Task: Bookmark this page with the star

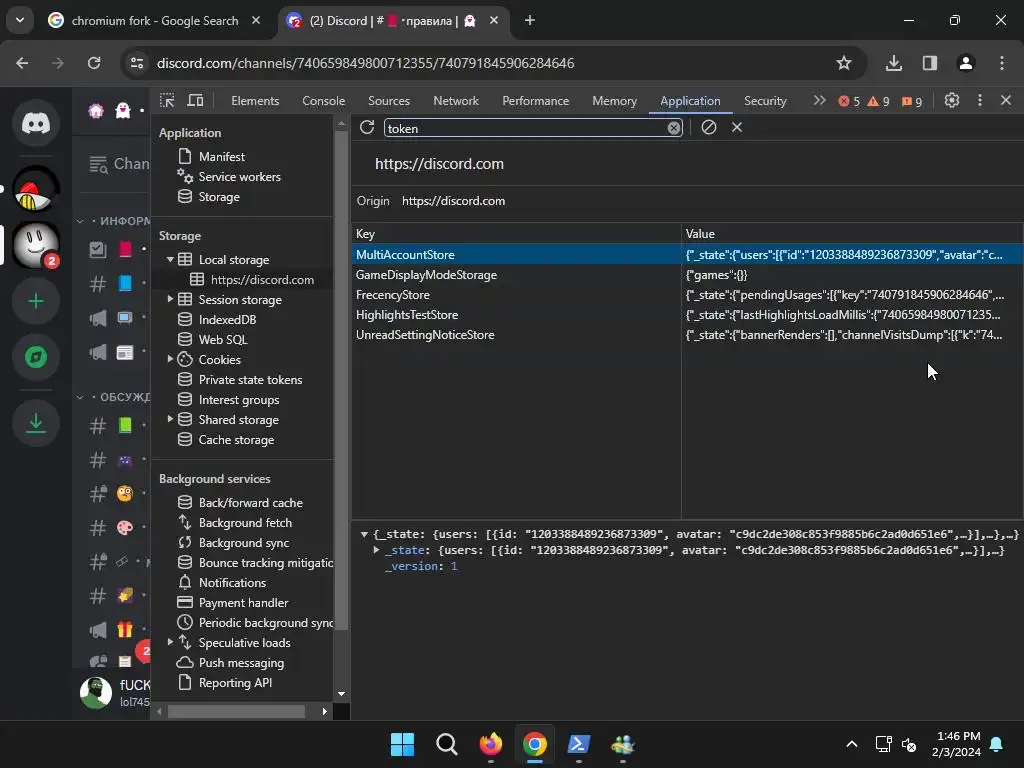Action: point(844,63)
